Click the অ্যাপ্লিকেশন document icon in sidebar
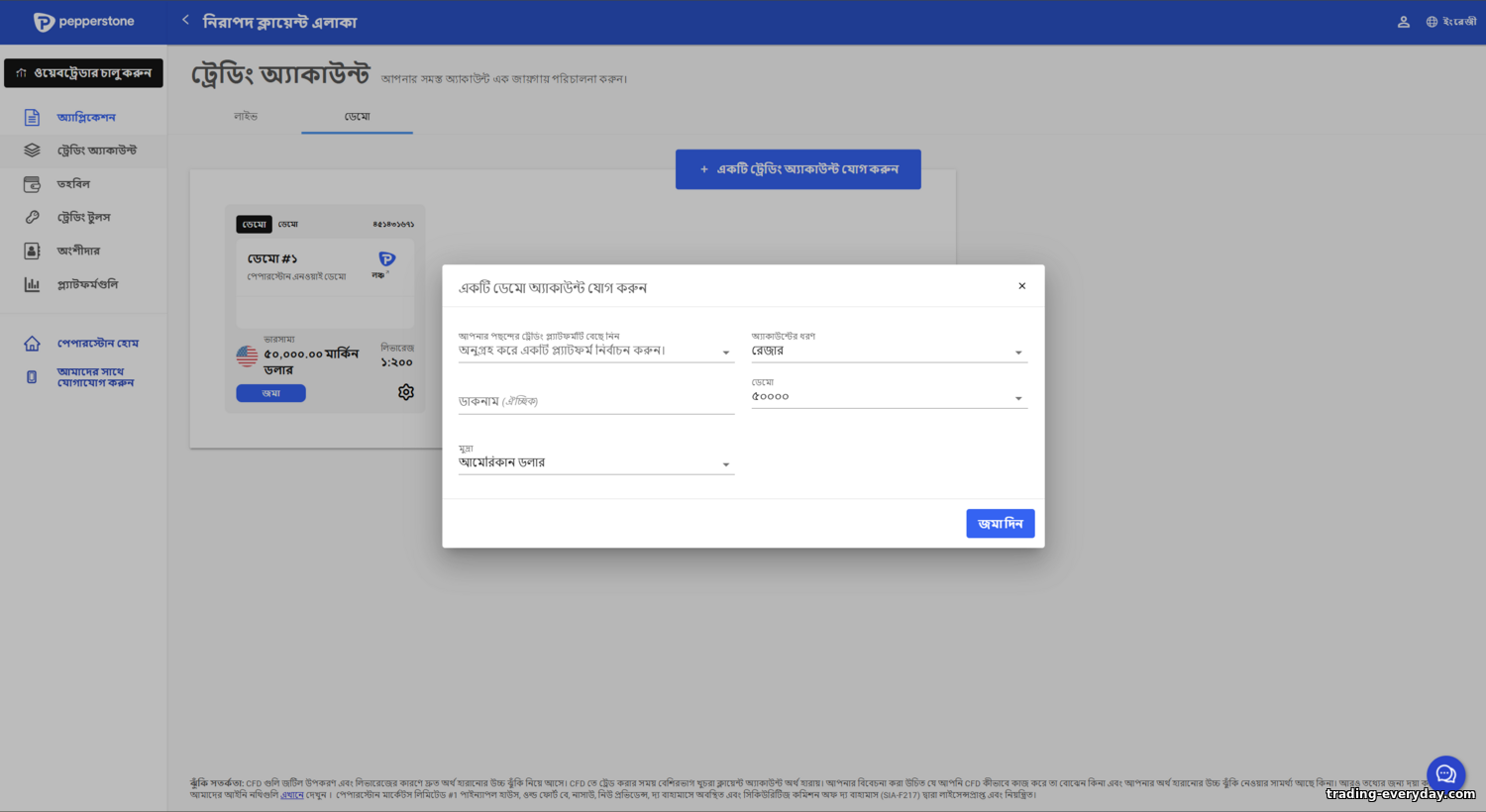The height and width of the screenshot is (812, 1486). coord(32,118)
